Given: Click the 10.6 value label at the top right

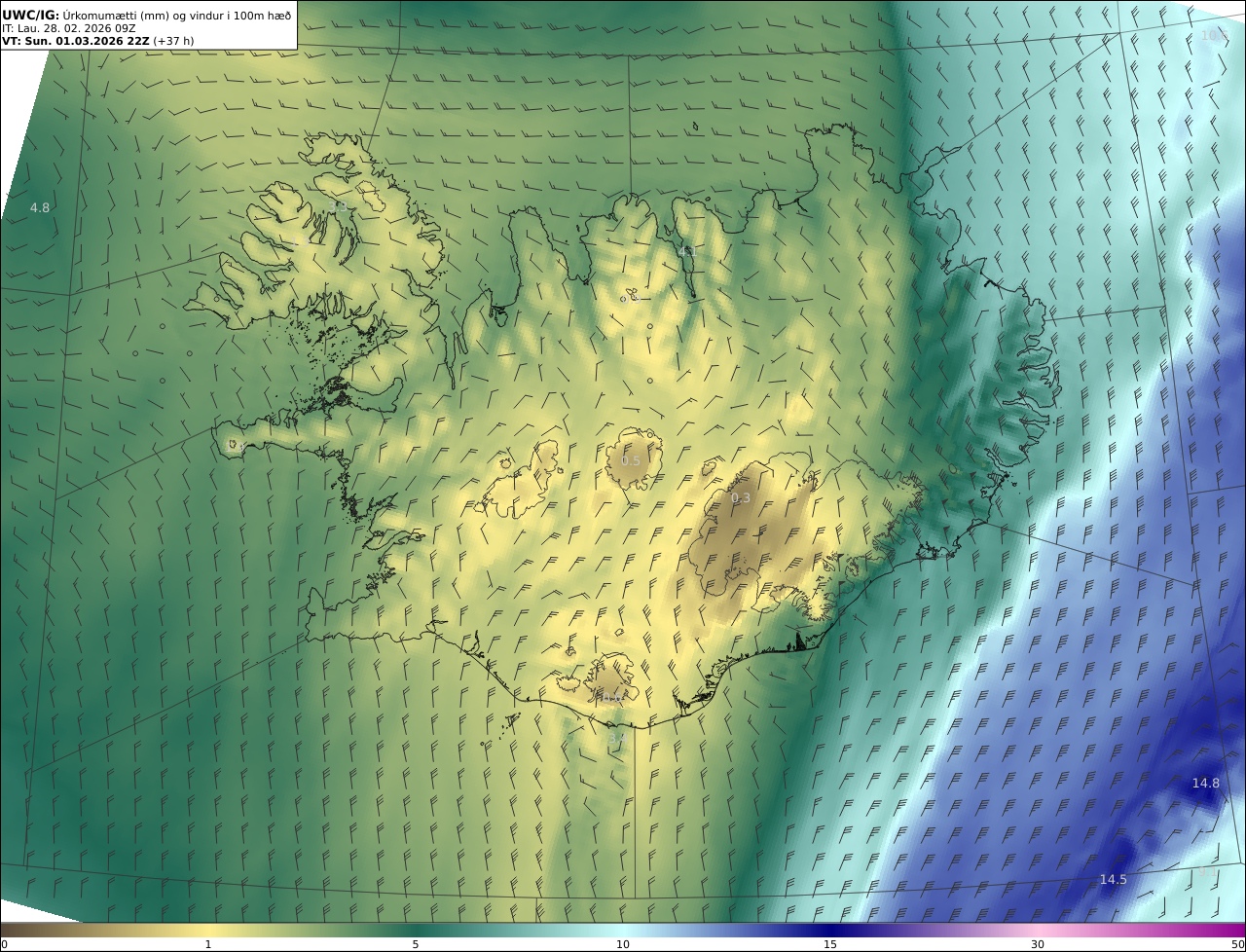Looking at the screenshot, I should tap(1214, 36).
